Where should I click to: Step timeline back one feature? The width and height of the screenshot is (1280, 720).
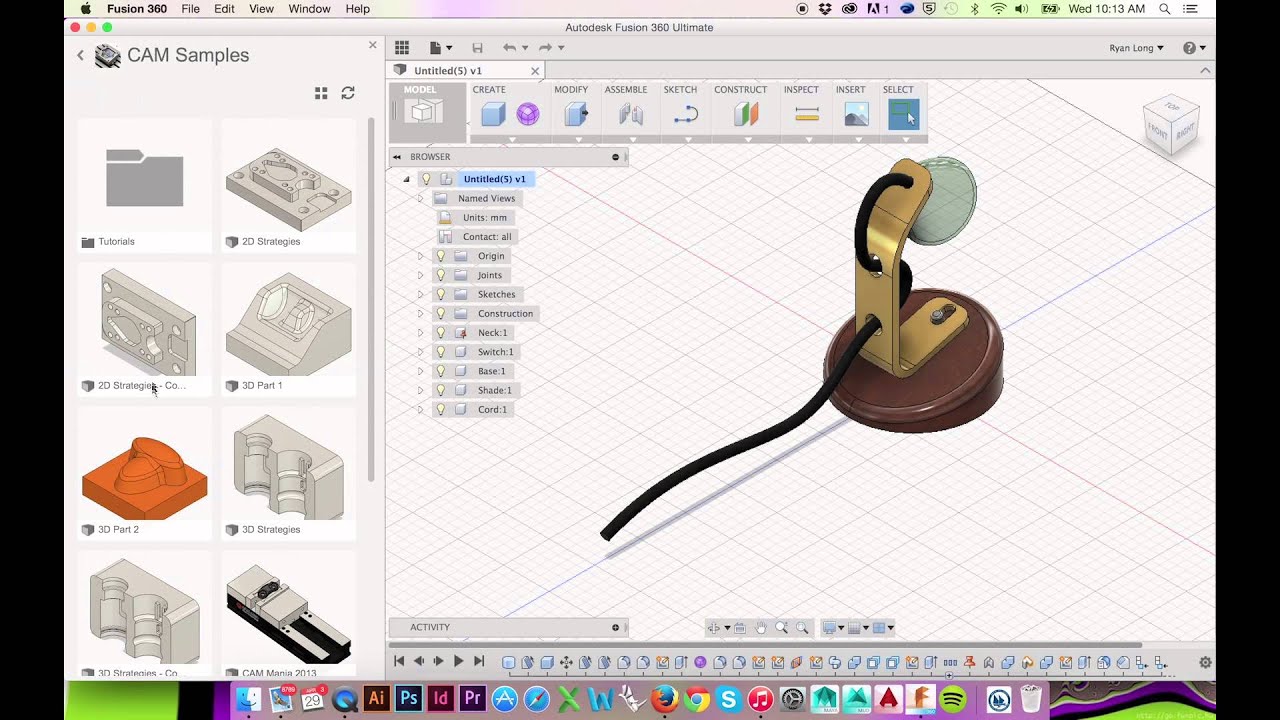pos(419,661)
